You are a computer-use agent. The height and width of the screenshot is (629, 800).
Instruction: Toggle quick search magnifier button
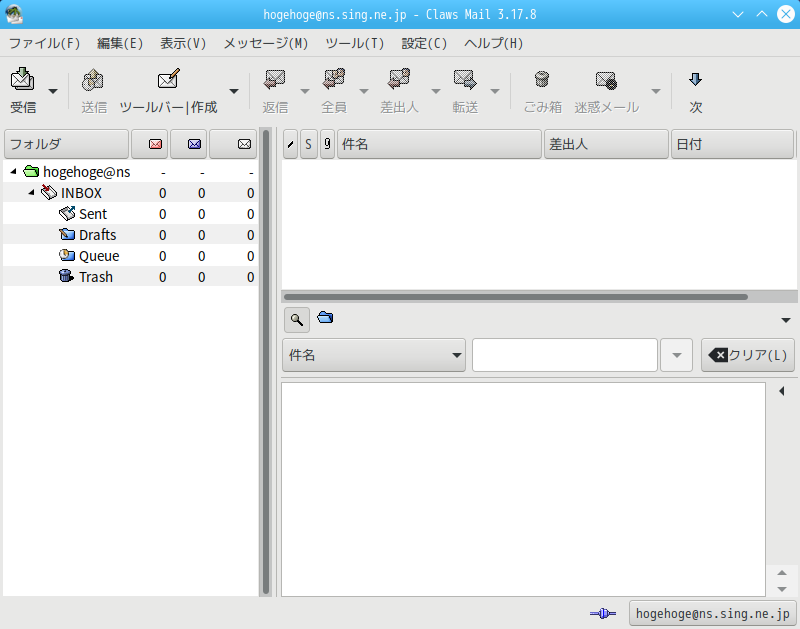click(296, 320)
